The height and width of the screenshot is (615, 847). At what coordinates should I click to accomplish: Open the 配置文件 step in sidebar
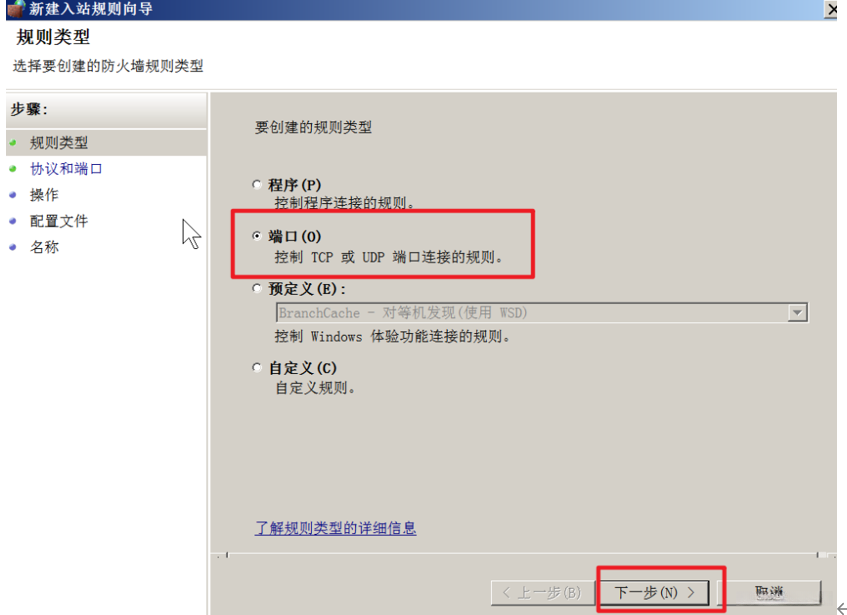(x=59, y=221)
